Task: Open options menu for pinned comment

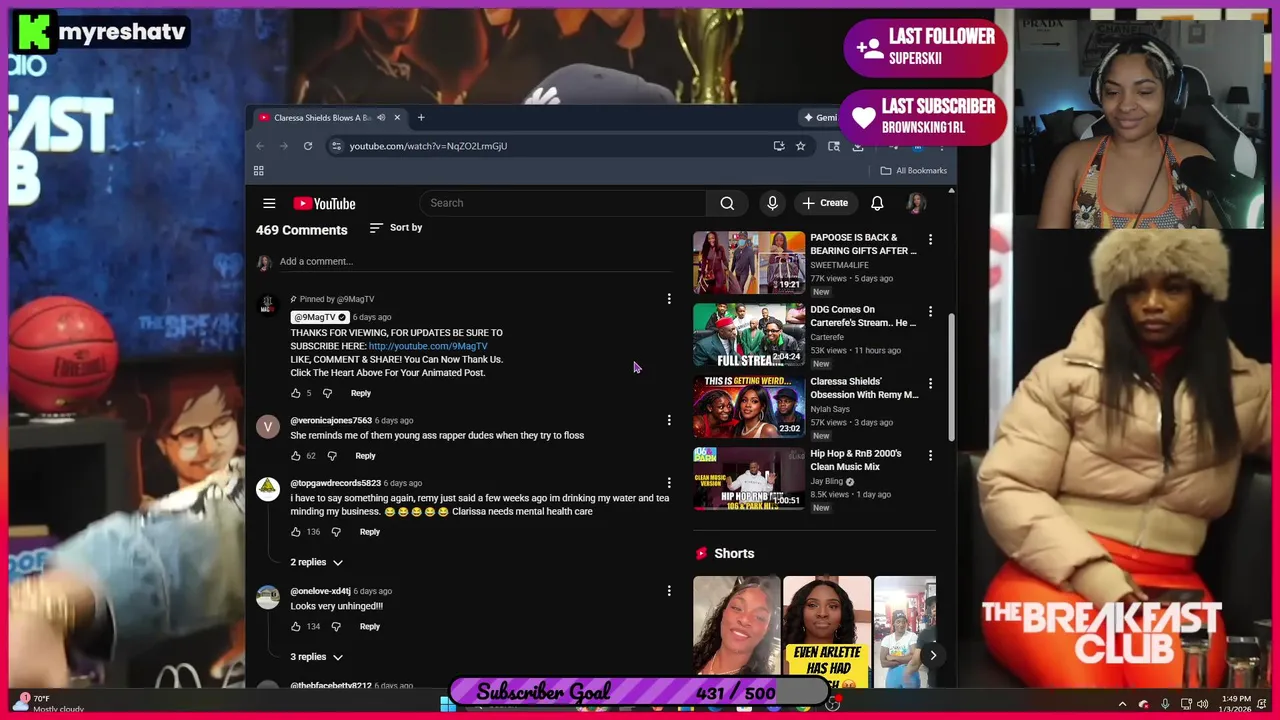Action: 669,299
